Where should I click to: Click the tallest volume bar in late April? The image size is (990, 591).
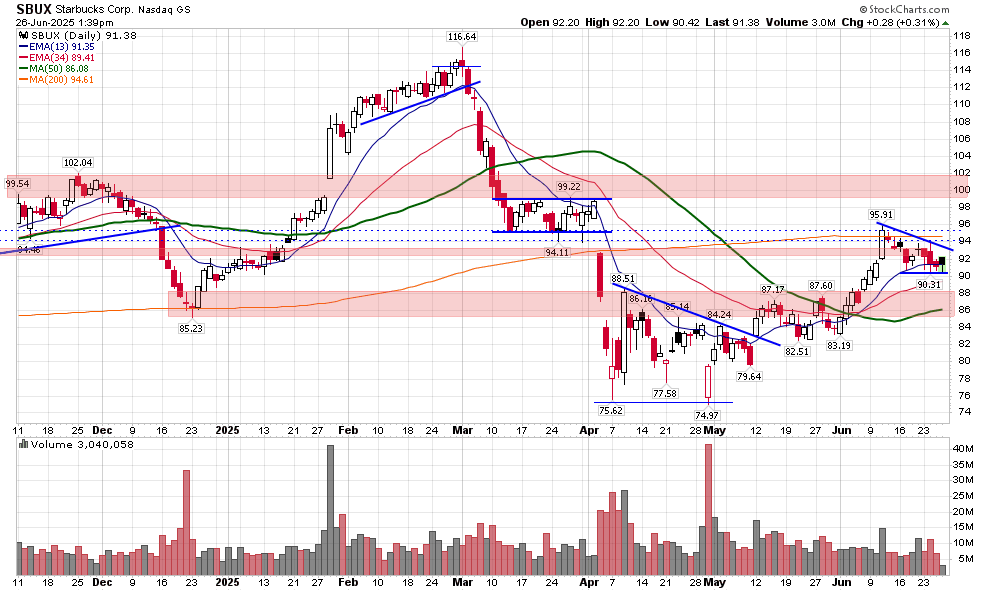click(708, 510)
